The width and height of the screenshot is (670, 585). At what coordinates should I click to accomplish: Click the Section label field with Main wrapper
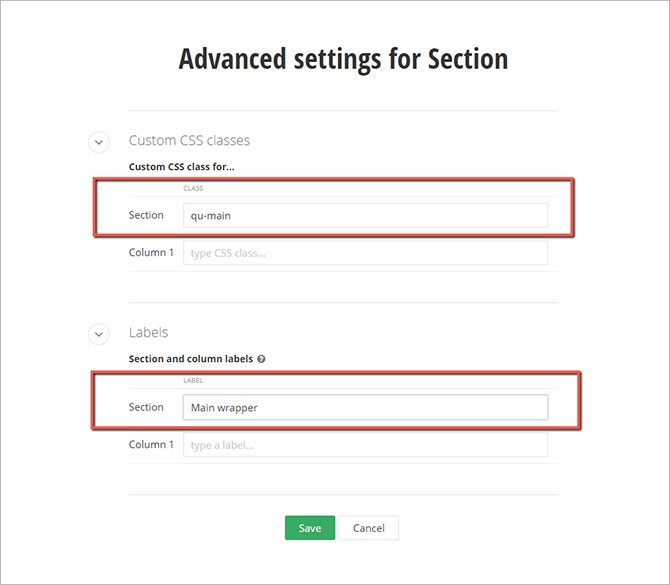365,407
